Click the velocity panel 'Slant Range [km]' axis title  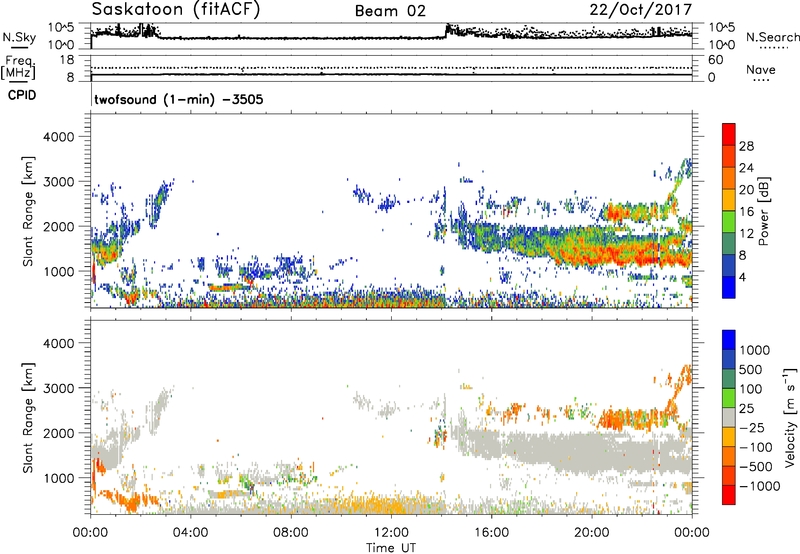[28, 417]
